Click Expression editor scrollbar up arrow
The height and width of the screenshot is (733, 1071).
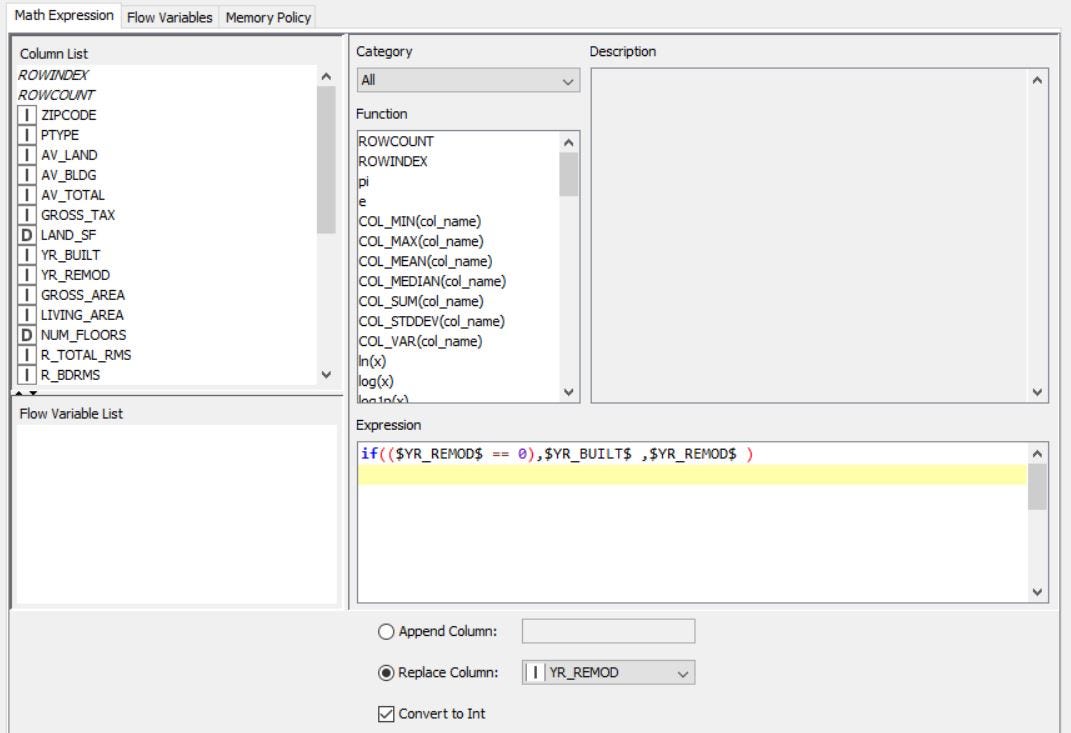click(1037, 454)
